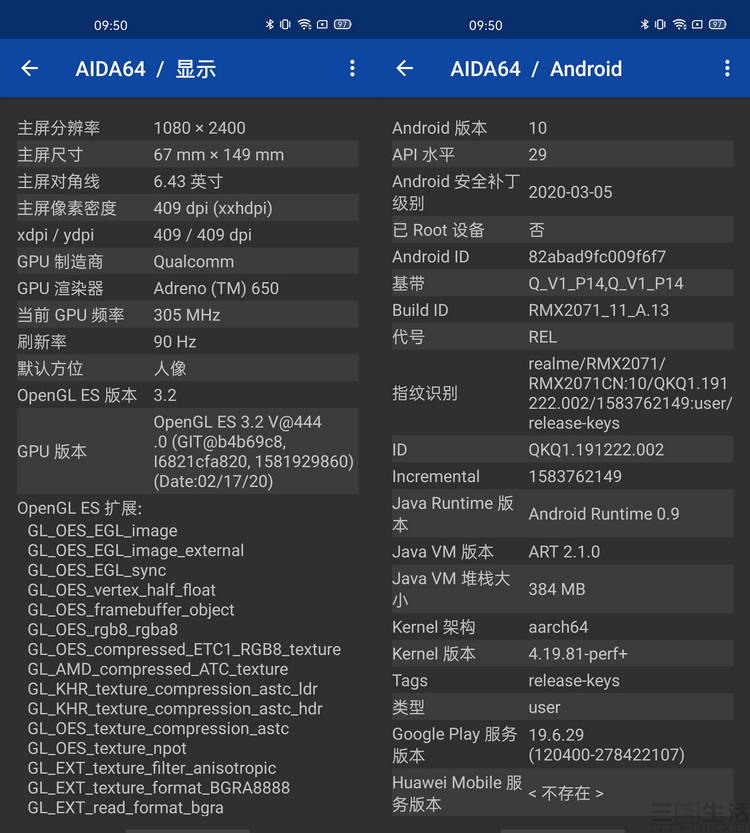Tap GL_OES_texture_npot extension entry
The image size is (750, 833).
click(107, 748)
